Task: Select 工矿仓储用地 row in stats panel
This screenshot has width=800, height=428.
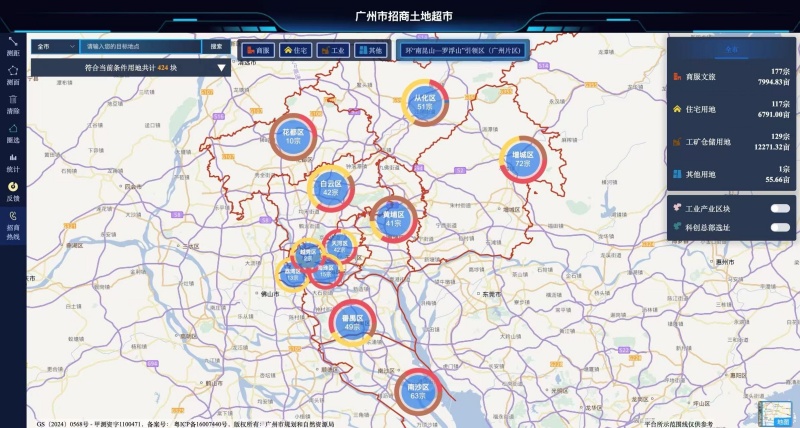Action: (730, 141)
